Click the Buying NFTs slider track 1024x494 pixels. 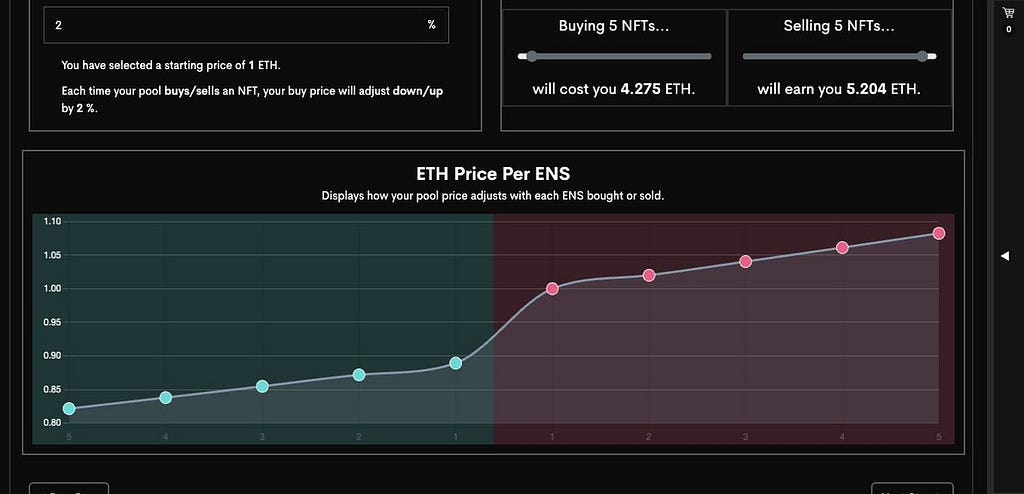tap(615, 56)
